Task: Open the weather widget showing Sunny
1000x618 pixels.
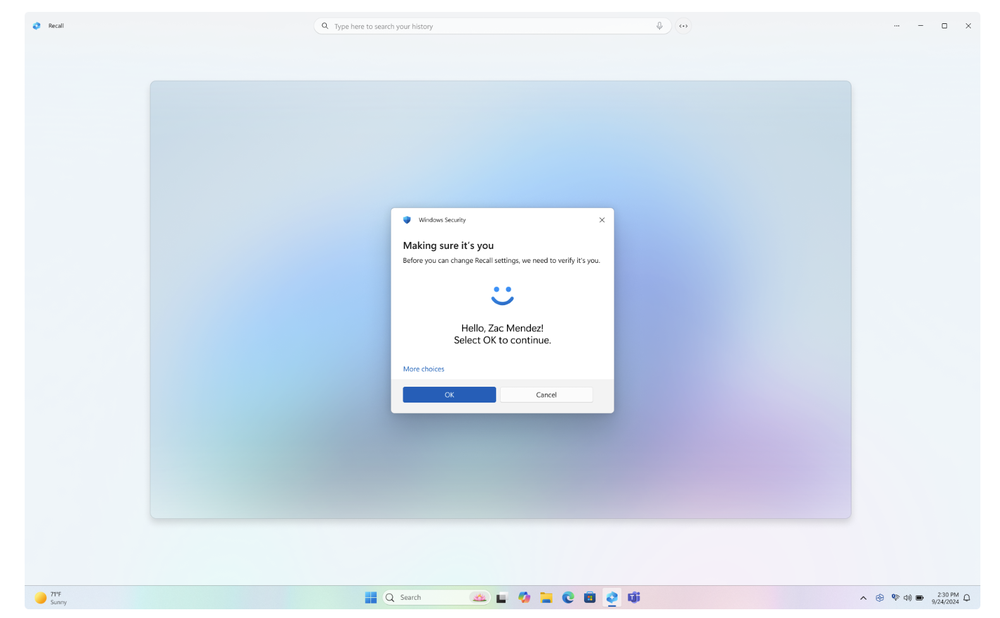Action: click(x=51, y=598)
